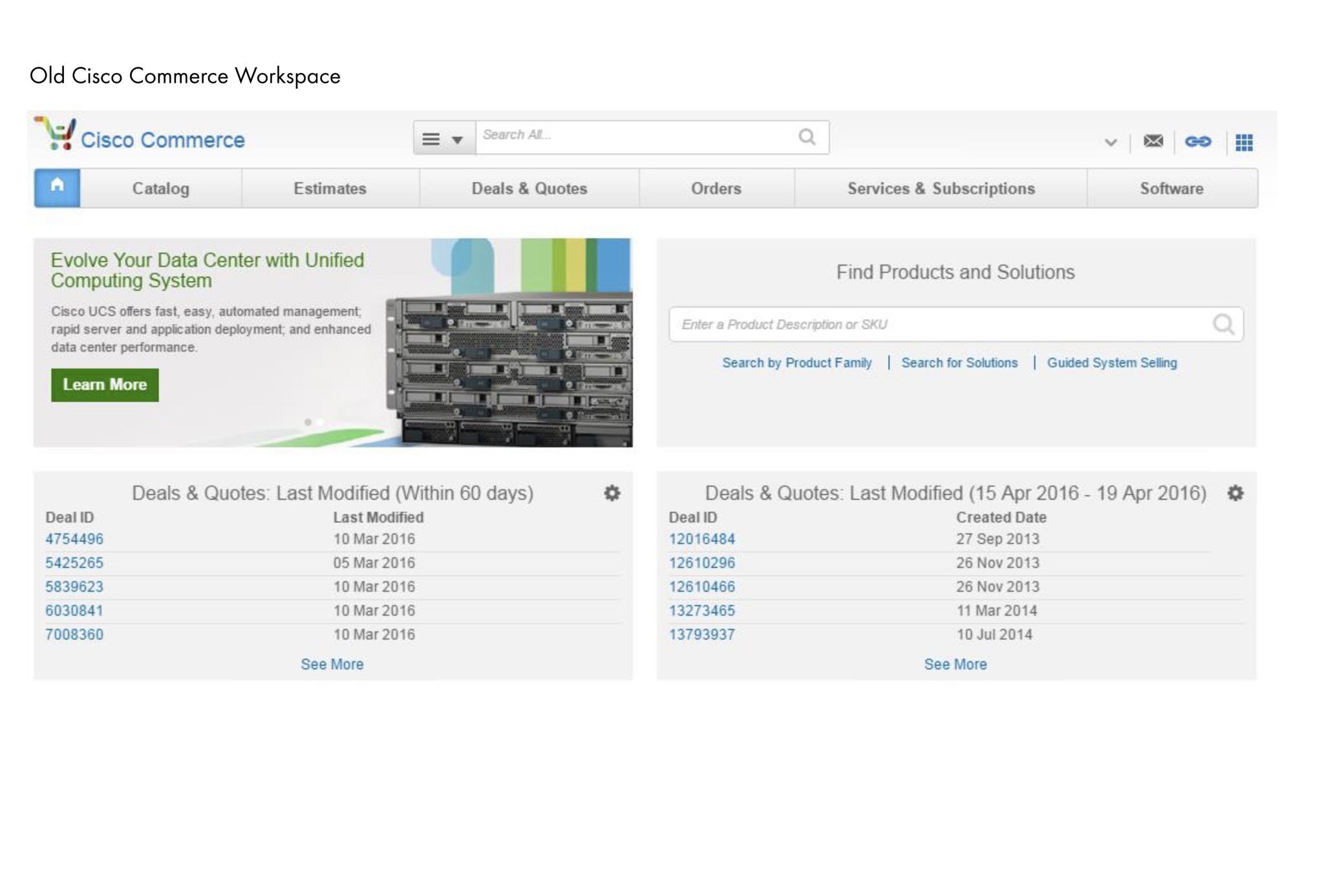Click the Learn More button
Viewport: 1324px width, 896px height.
(x=105, y=384)
